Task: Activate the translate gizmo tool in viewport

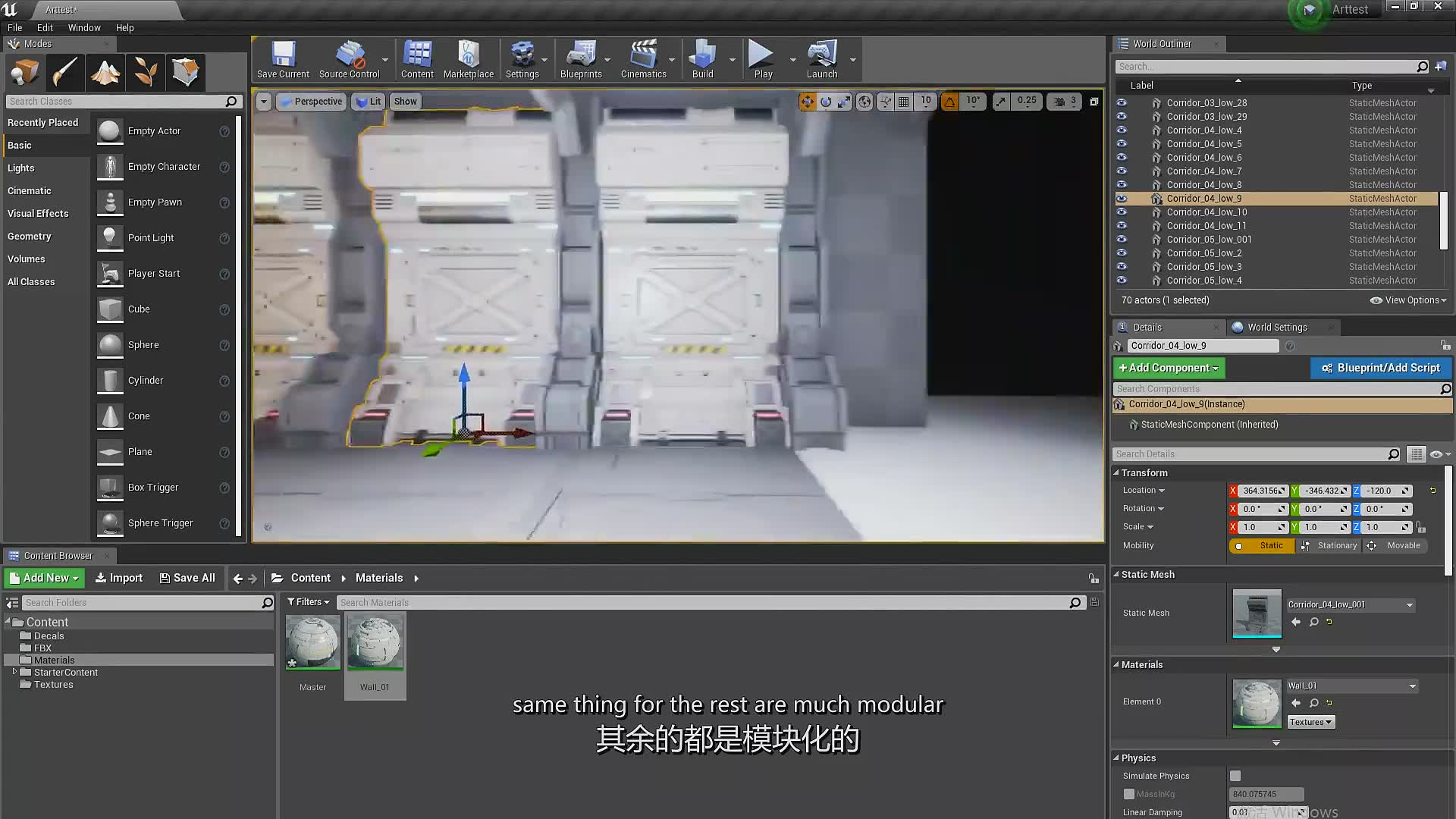Action: [x=808, y=102]
